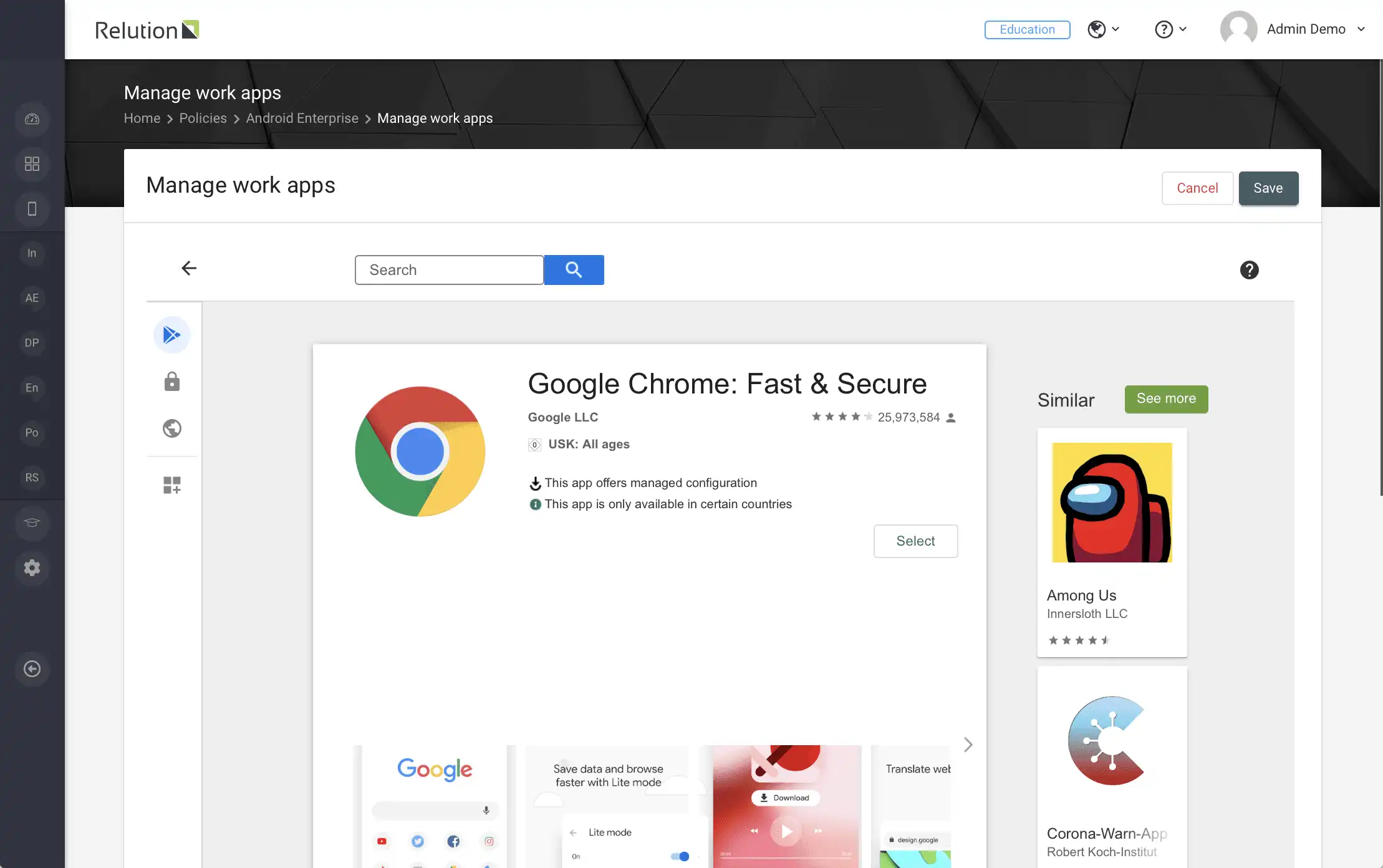Image resolution: width=1383 pixels, height=868 pixels.
Task: Click See more similar apps
Action: pos(1166,398)
